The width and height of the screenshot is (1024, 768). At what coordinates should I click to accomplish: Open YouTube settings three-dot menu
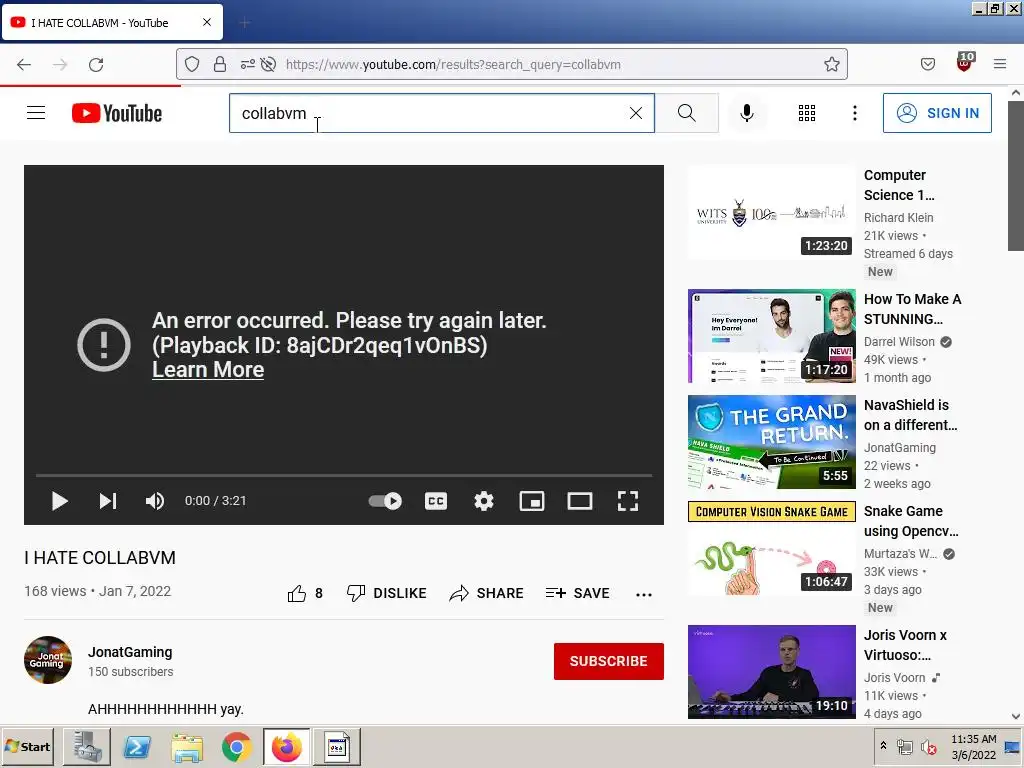(854, 113)
